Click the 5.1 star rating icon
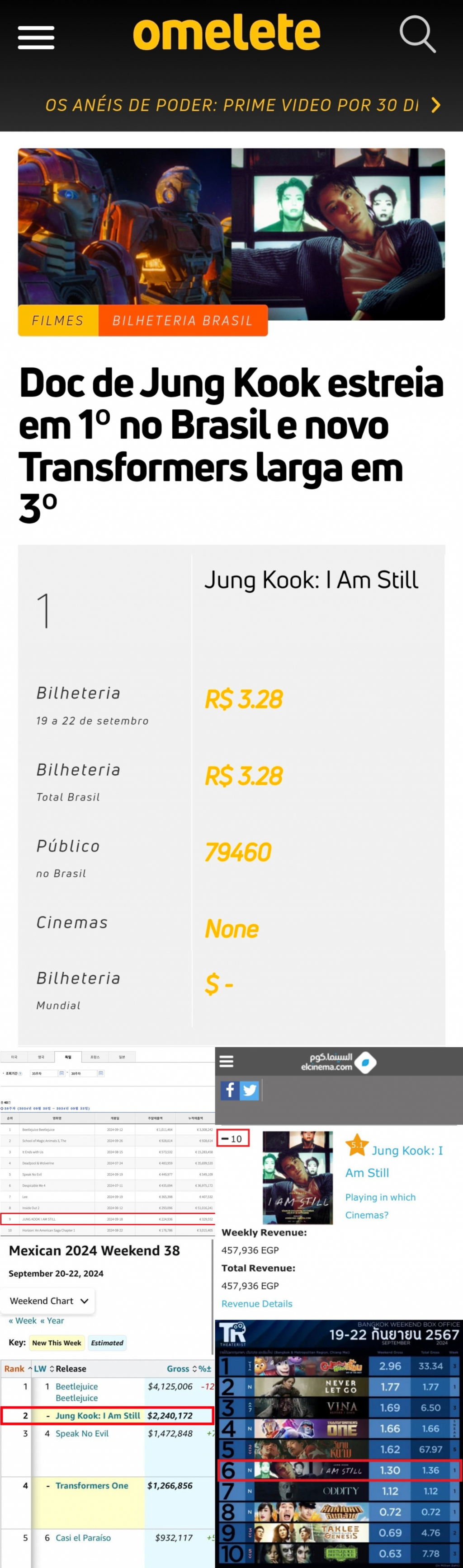463x1568 pixels. coord(357,1145)
